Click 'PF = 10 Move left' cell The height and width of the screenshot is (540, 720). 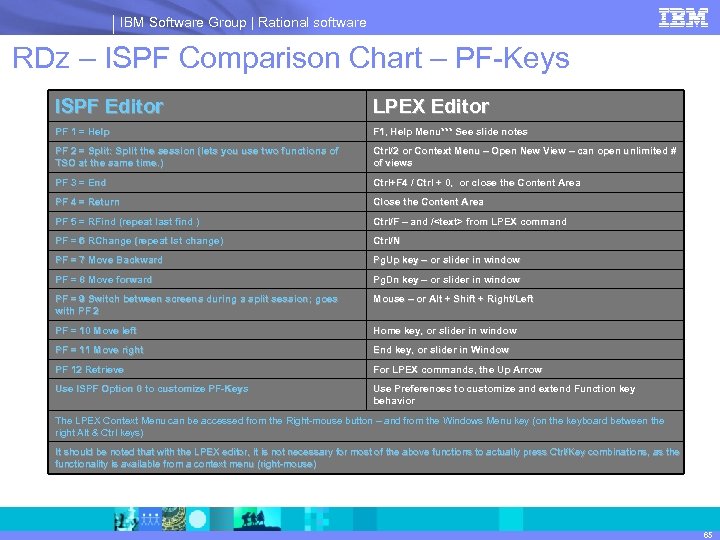tap(208, 331)
